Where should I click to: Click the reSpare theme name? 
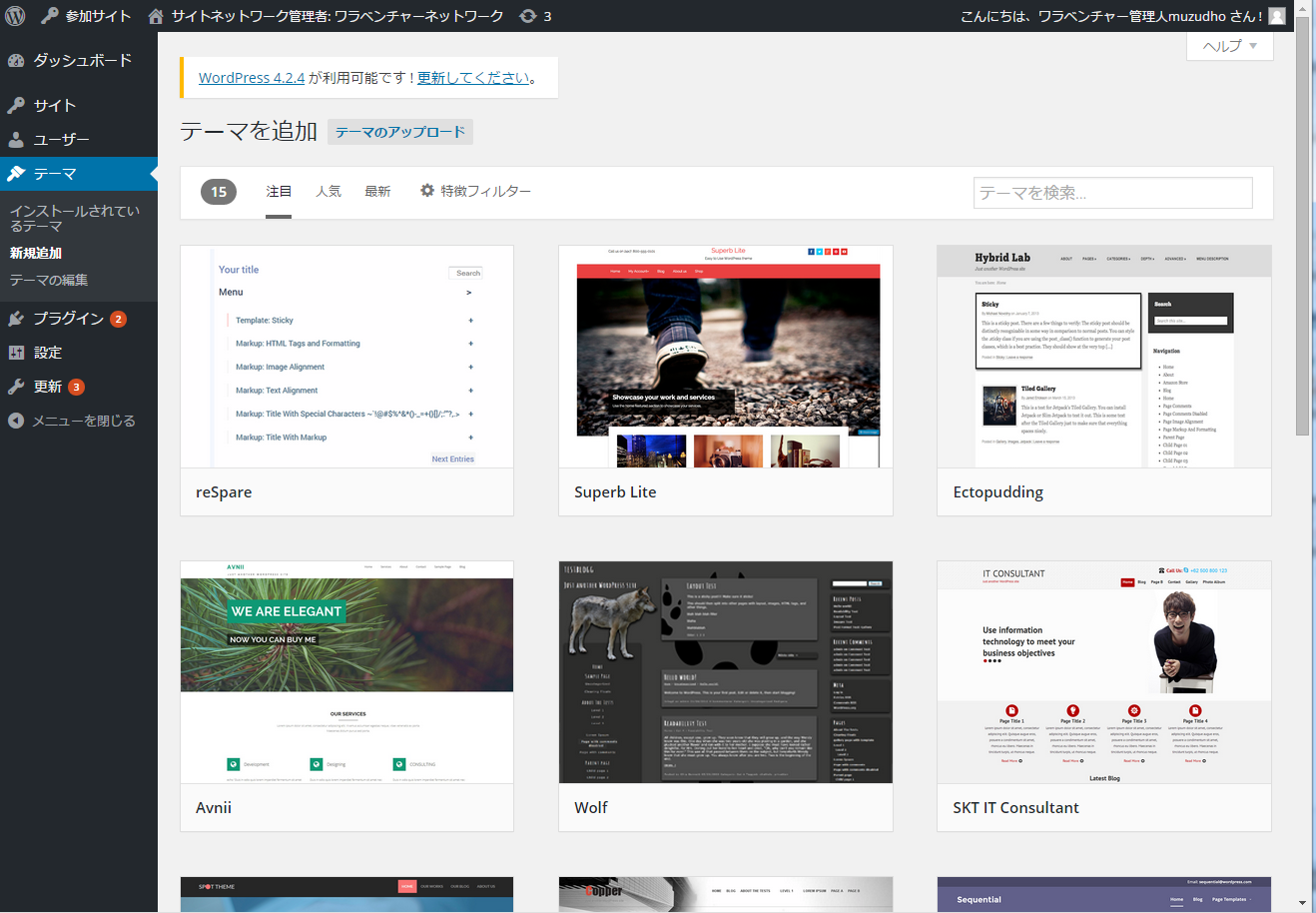[x=224, y=492]
